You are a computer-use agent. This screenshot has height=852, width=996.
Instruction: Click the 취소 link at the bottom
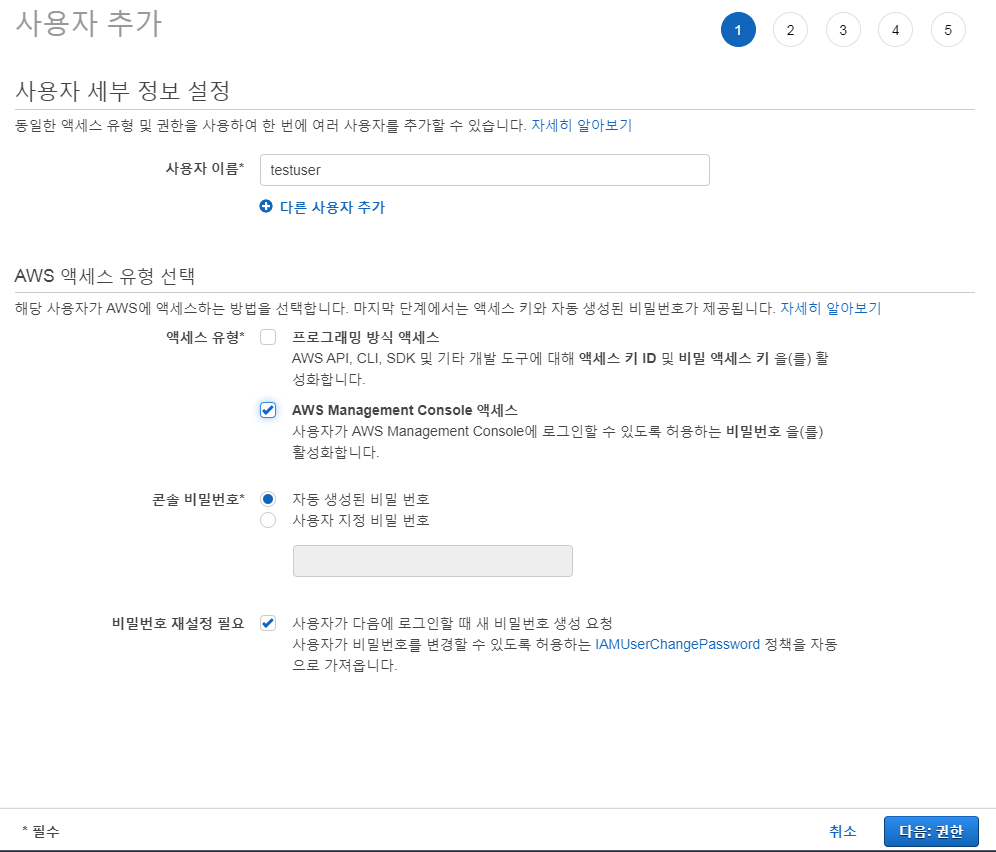842,831
